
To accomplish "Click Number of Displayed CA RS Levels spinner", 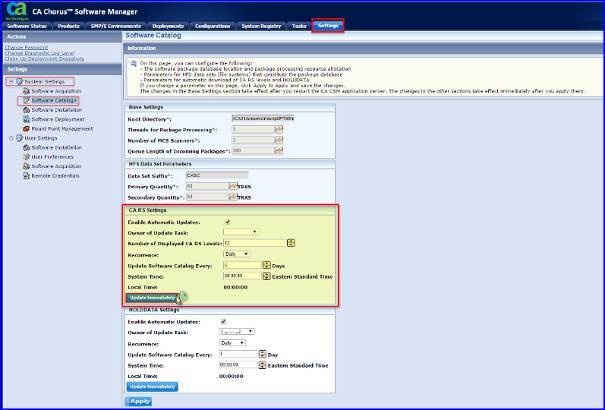I will coord(291,243).
